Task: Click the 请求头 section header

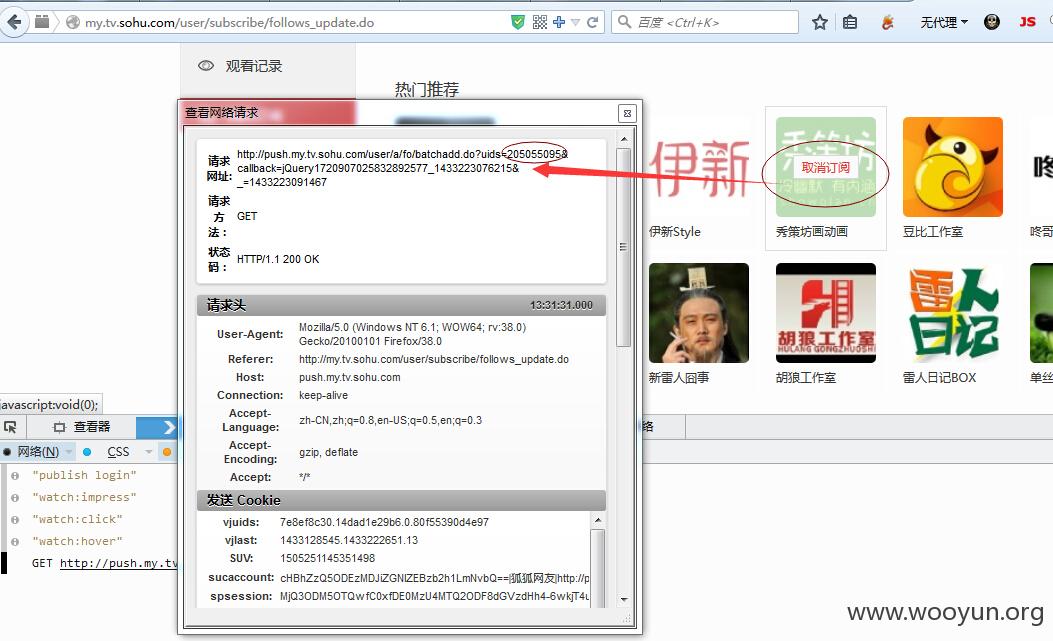Action: [x=401, y=305]
